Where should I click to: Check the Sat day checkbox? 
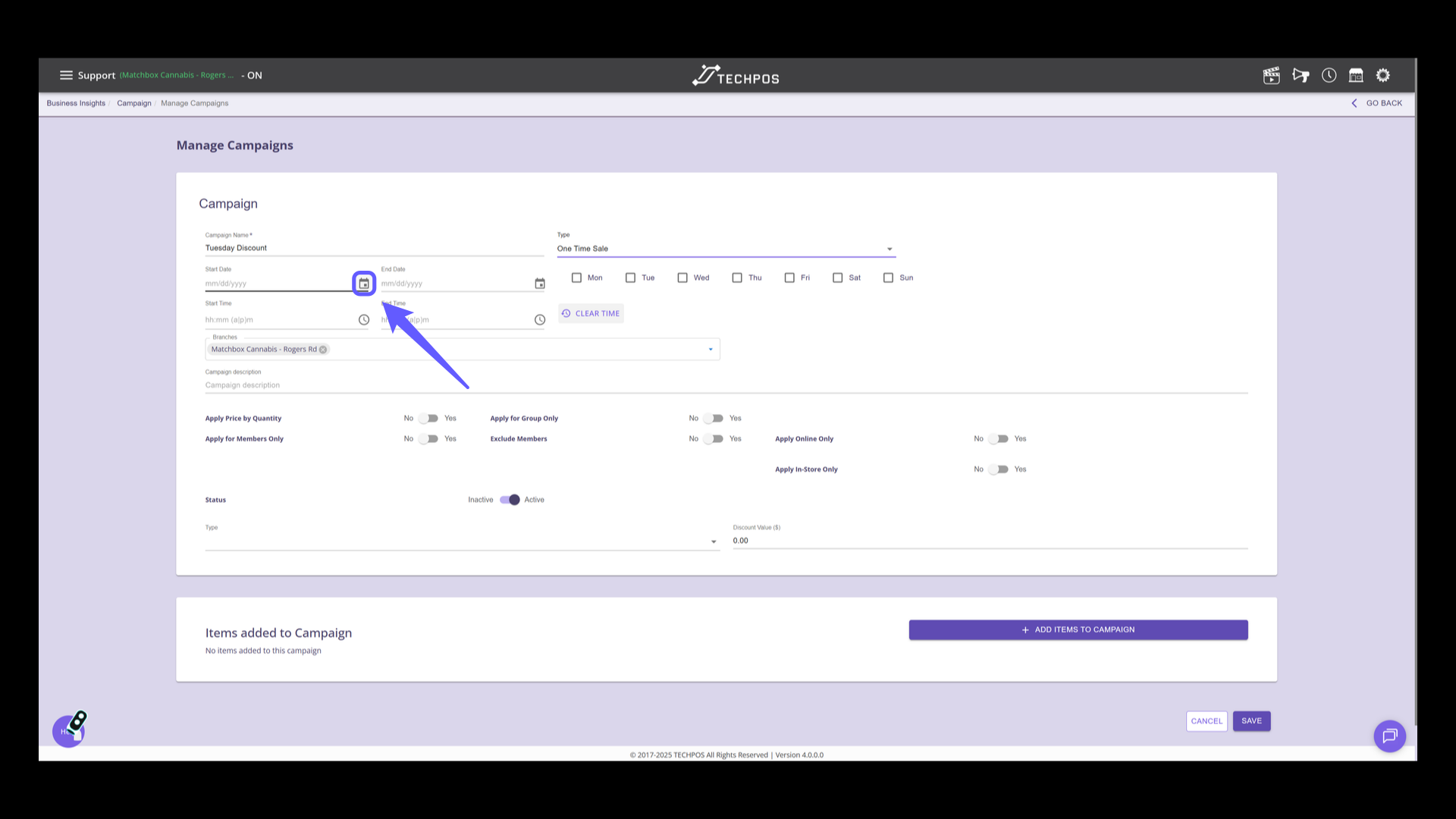tap(837, 278)
